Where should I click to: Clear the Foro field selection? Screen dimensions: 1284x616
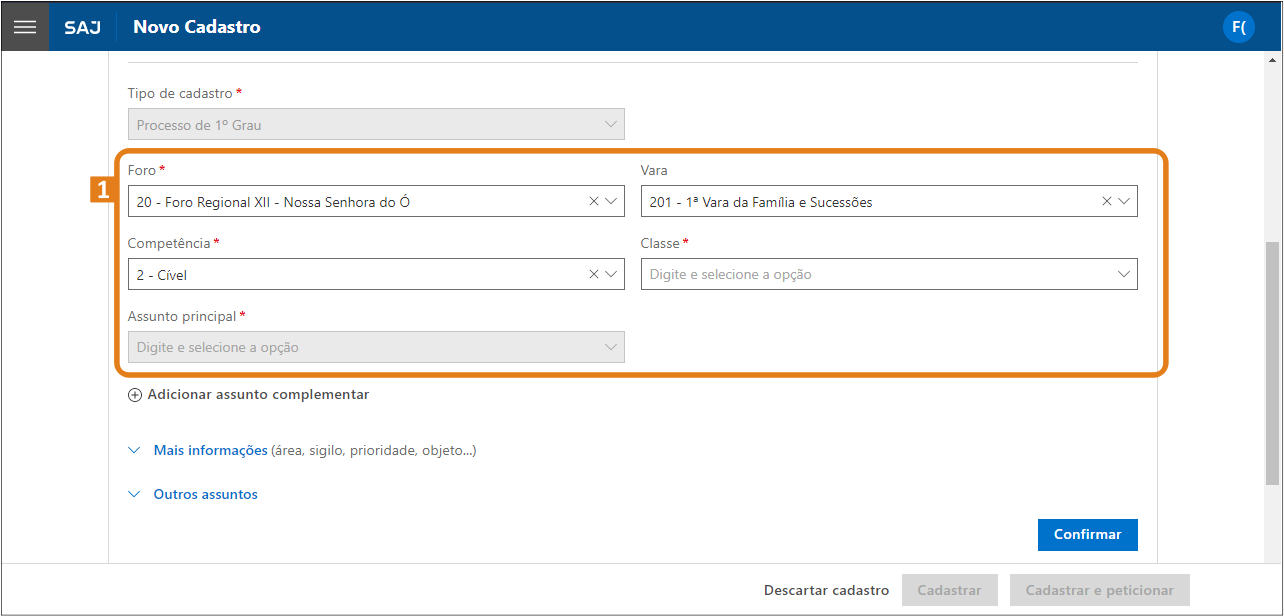(x=594, y=201)
